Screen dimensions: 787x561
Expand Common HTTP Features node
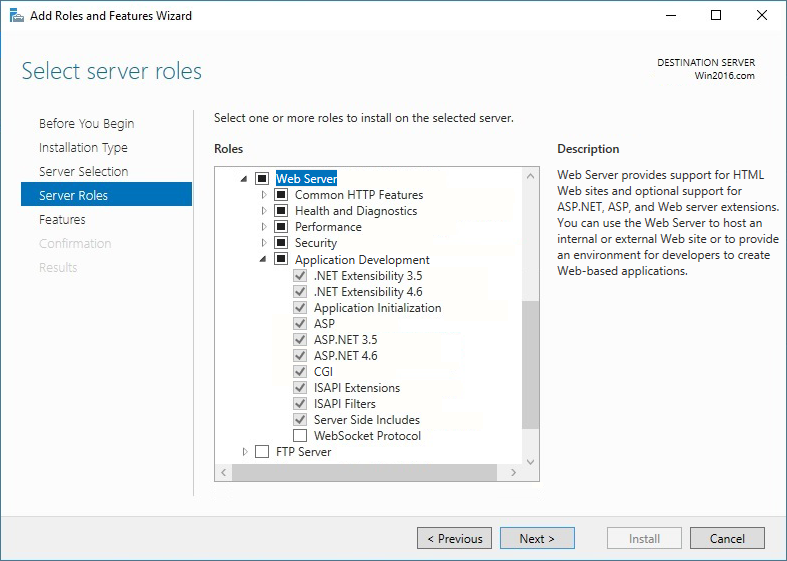pyautogui.click(x=264, y=195)
